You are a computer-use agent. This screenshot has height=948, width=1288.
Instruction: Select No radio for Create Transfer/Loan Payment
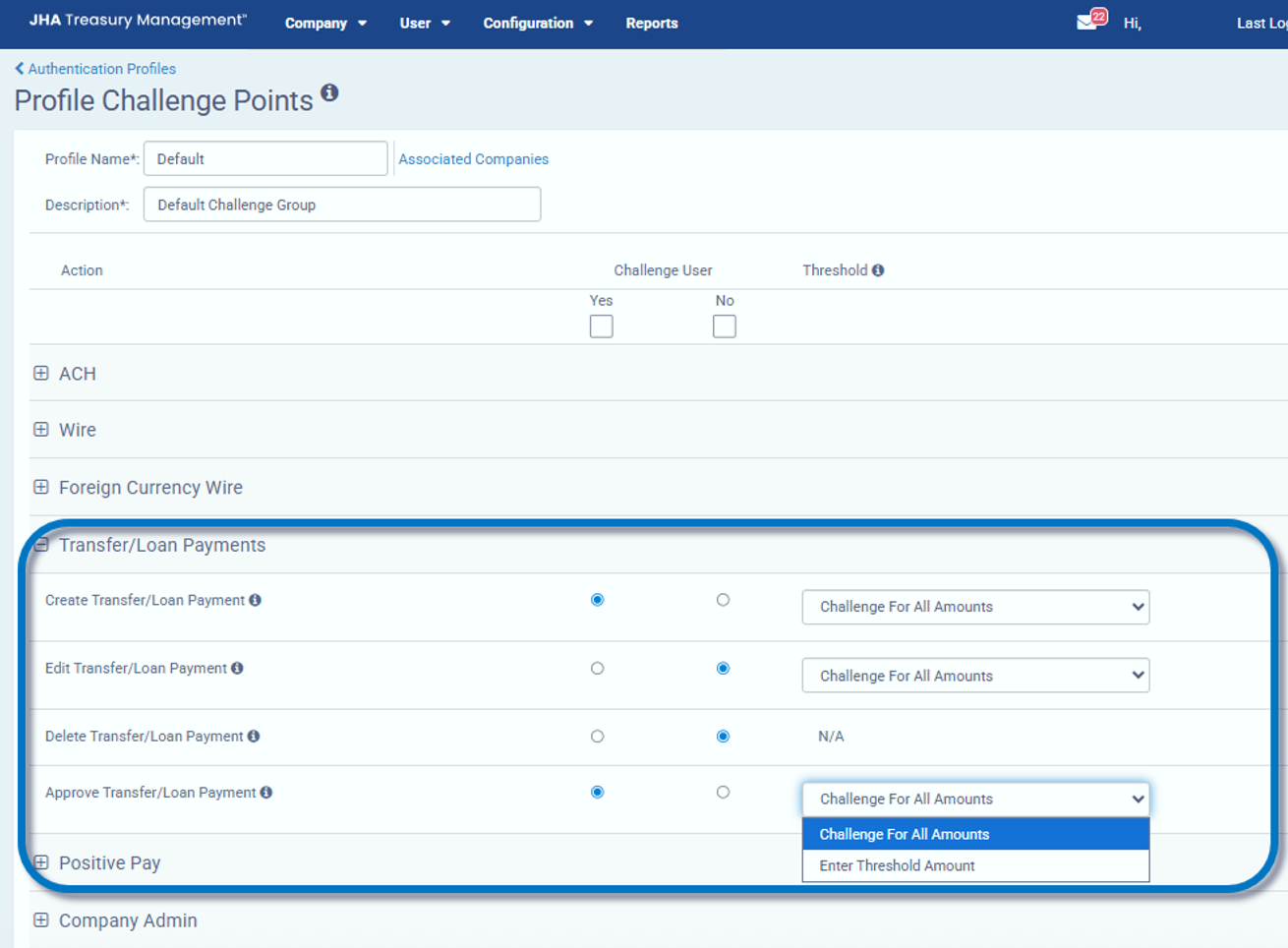[x=723, y=600]
